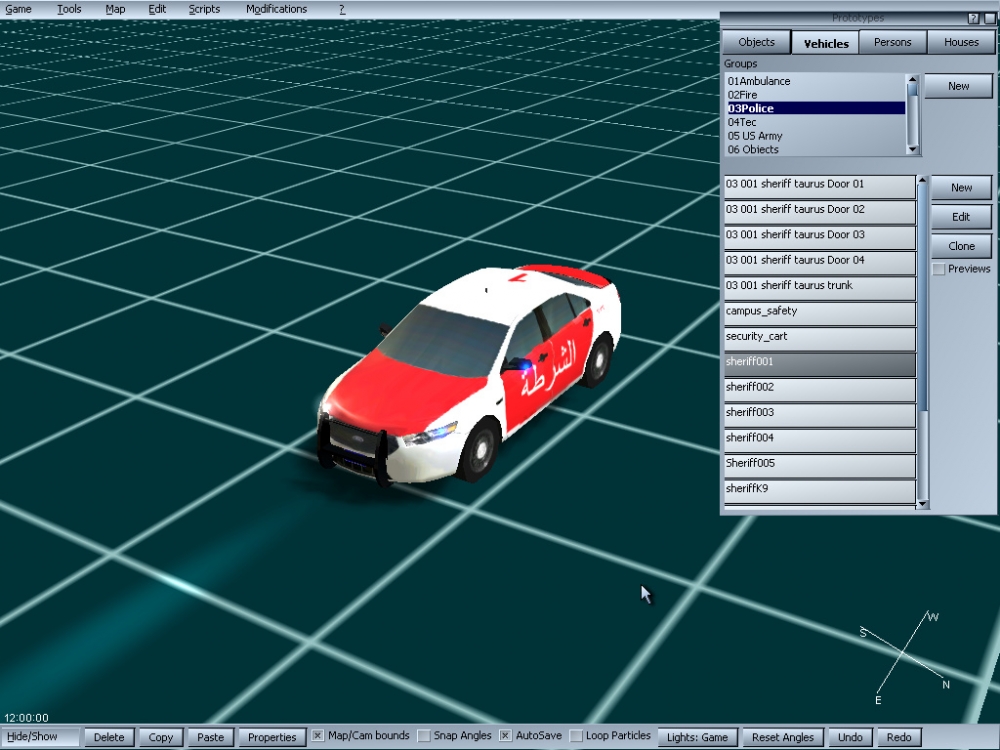
Task: Toggle the Previews checkbox
Action: [x=939, y=269]
